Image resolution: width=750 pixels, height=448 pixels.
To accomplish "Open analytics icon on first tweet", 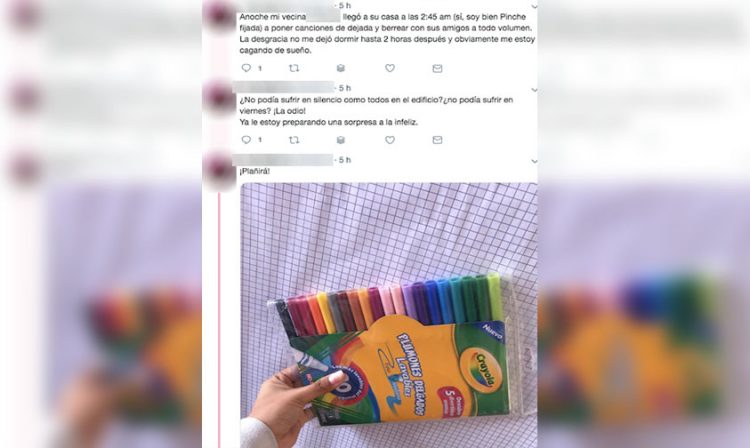I will click(x=341, y=68).
